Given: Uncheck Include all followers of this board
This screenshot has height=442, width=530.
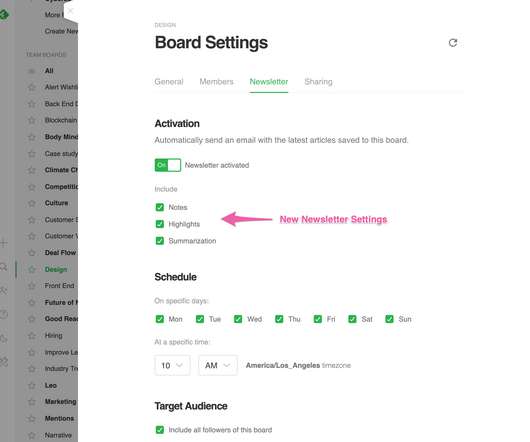Looking at the screenshot, I should pos(160,430).
